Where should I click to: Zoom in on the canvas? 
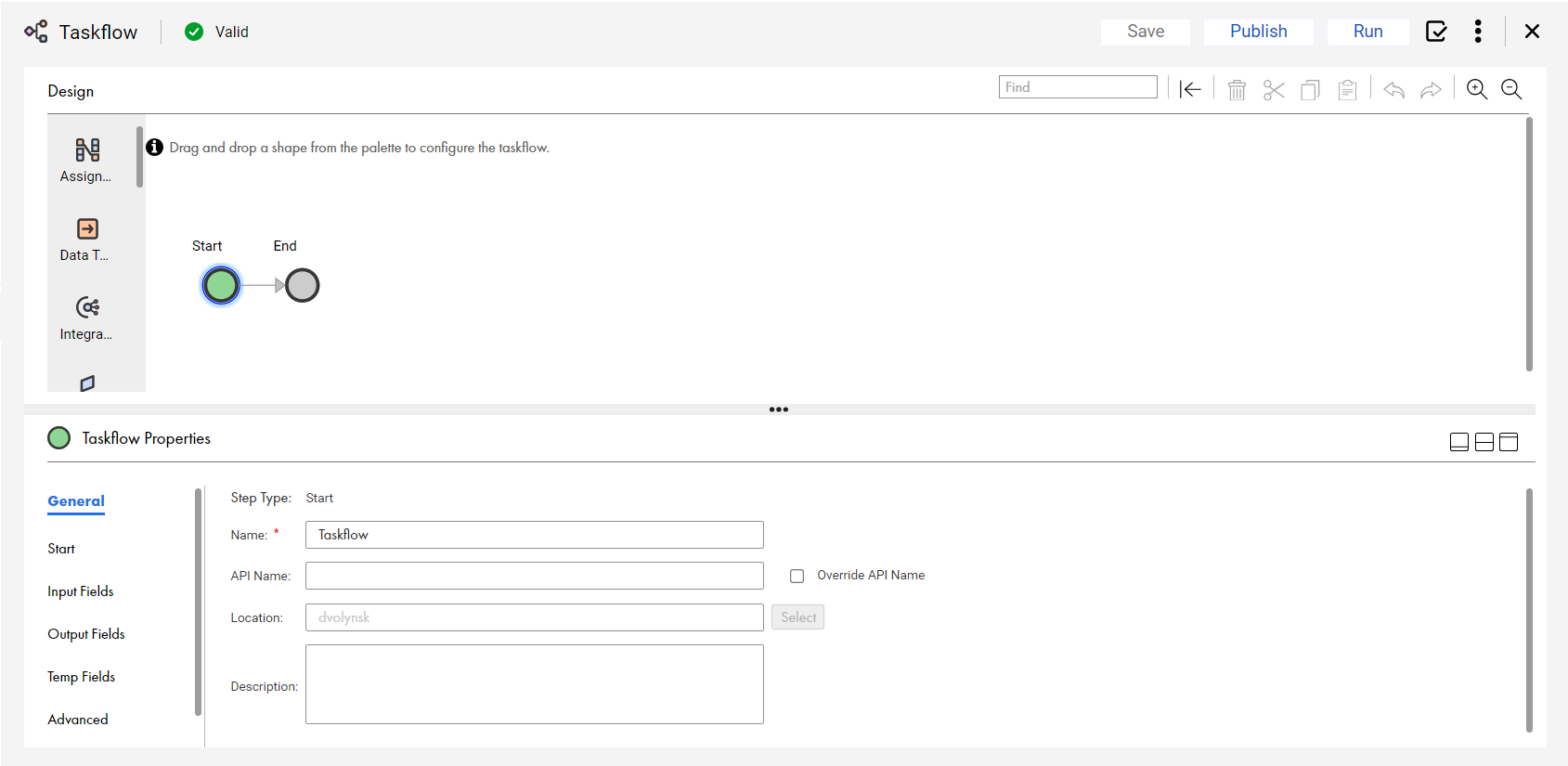pyautogui.click(x=1477, y=89)
